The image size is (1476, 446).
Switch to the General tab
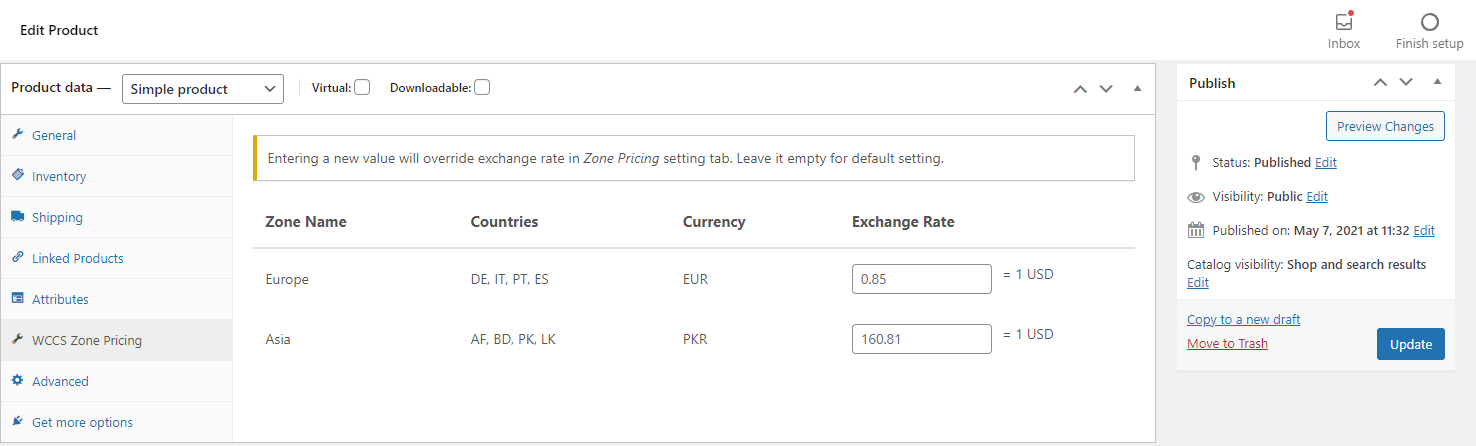tap(54, 135)
